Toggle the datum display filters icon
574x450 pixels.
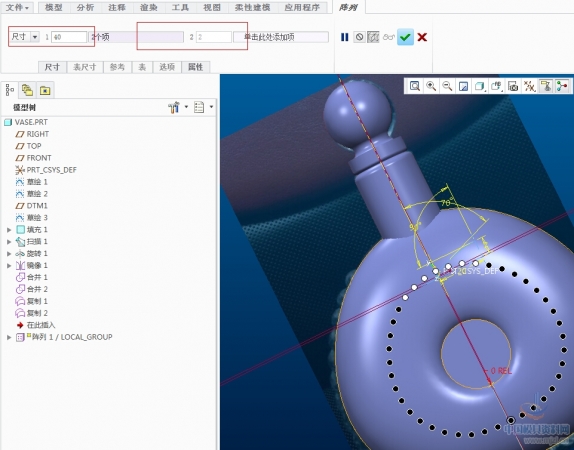529,86
